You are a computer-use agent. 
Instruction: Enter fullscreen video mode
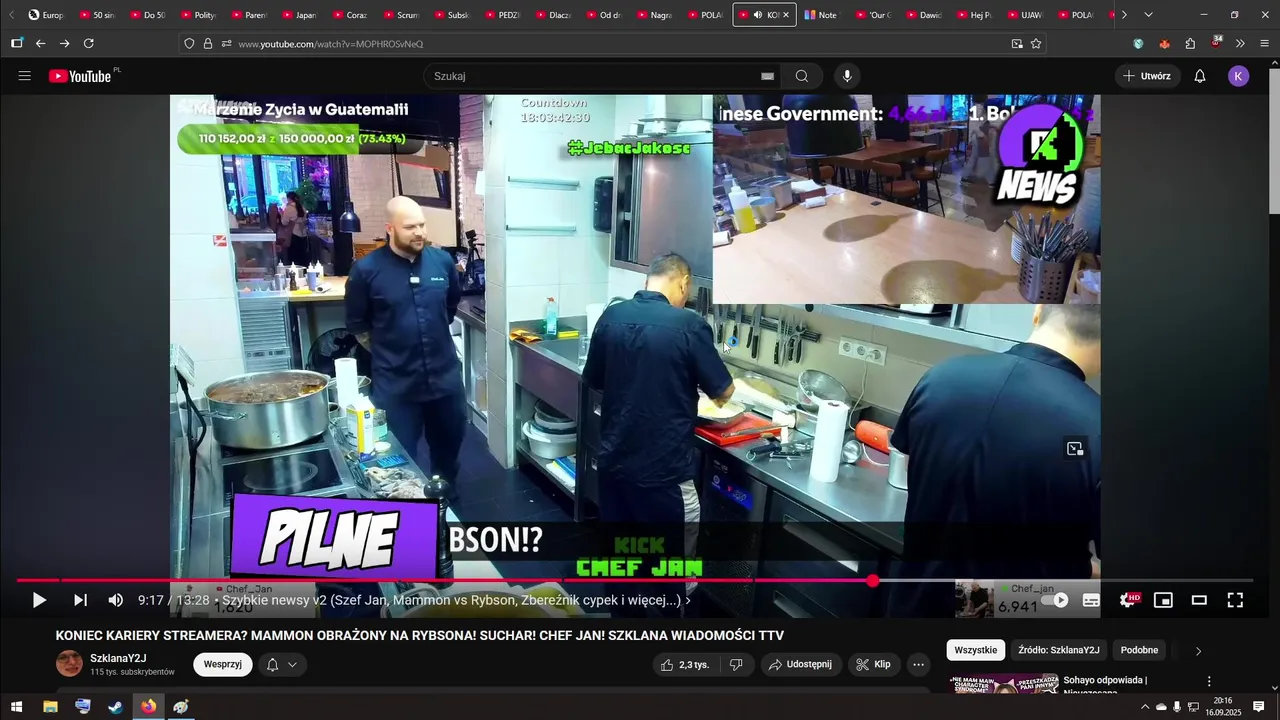coord(1235,600)
